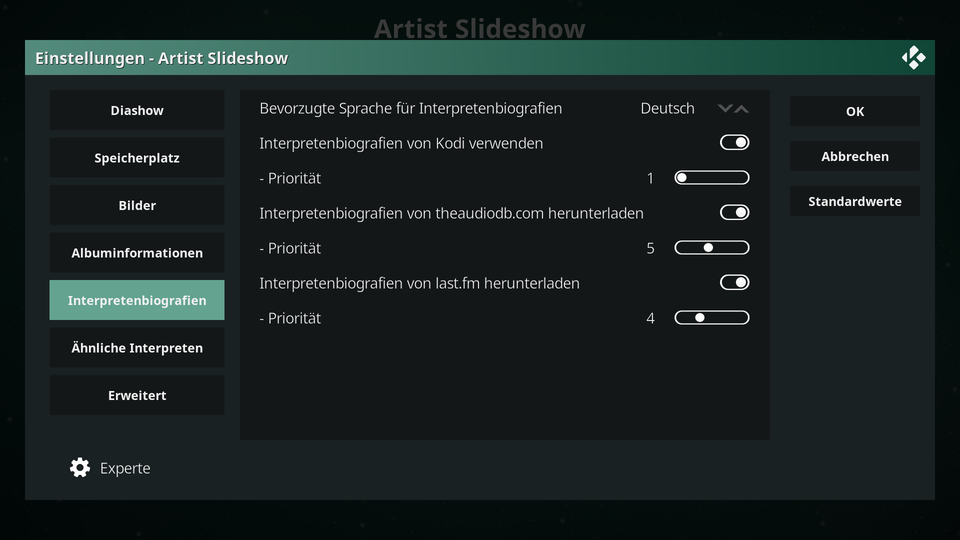Screen dimensions: 960x540
Task: Open the Erweitert category
Action: click(x=137, y=396)
